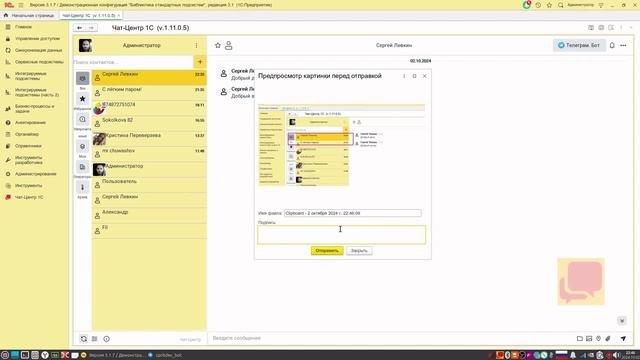Open the Кристина Переверзева chat
The width and height of the screenshot is (640, 360).
[149, 139]
